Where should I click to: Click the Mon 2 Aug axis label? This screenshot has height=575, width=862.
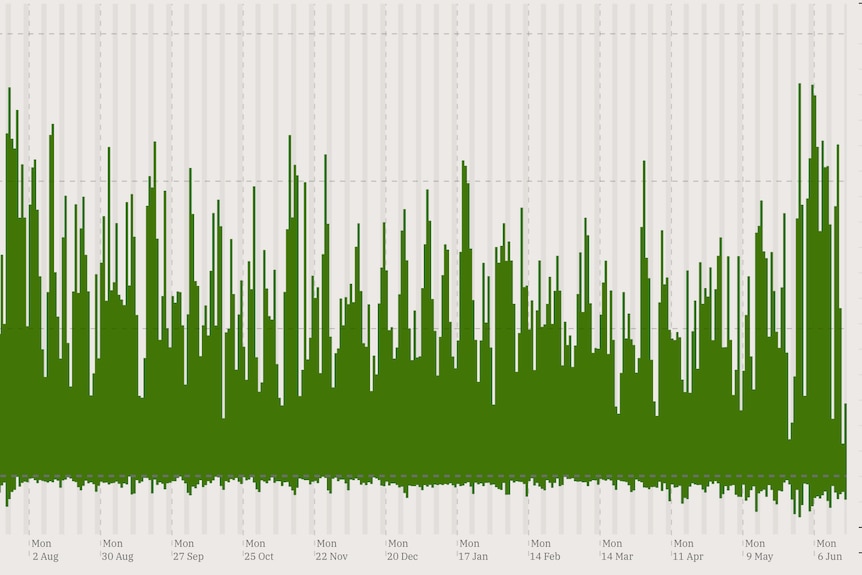coord(45,550)
